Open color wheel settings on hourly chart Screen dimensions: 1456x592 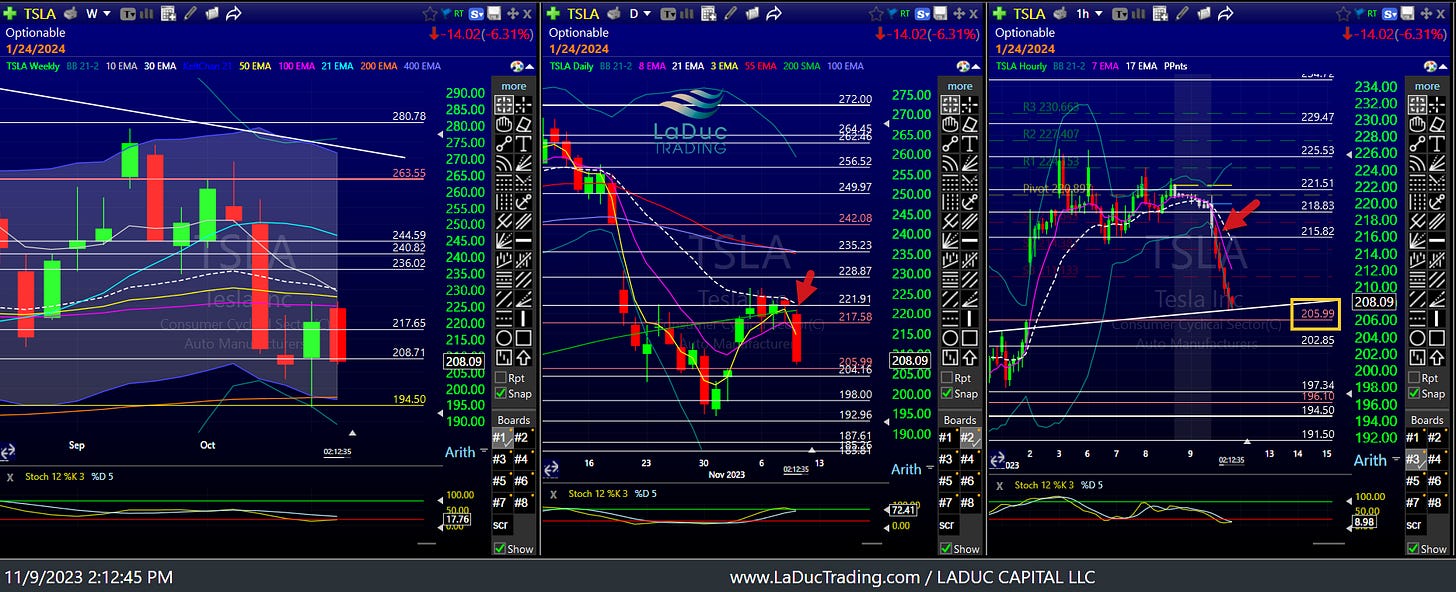[1429, 66]
